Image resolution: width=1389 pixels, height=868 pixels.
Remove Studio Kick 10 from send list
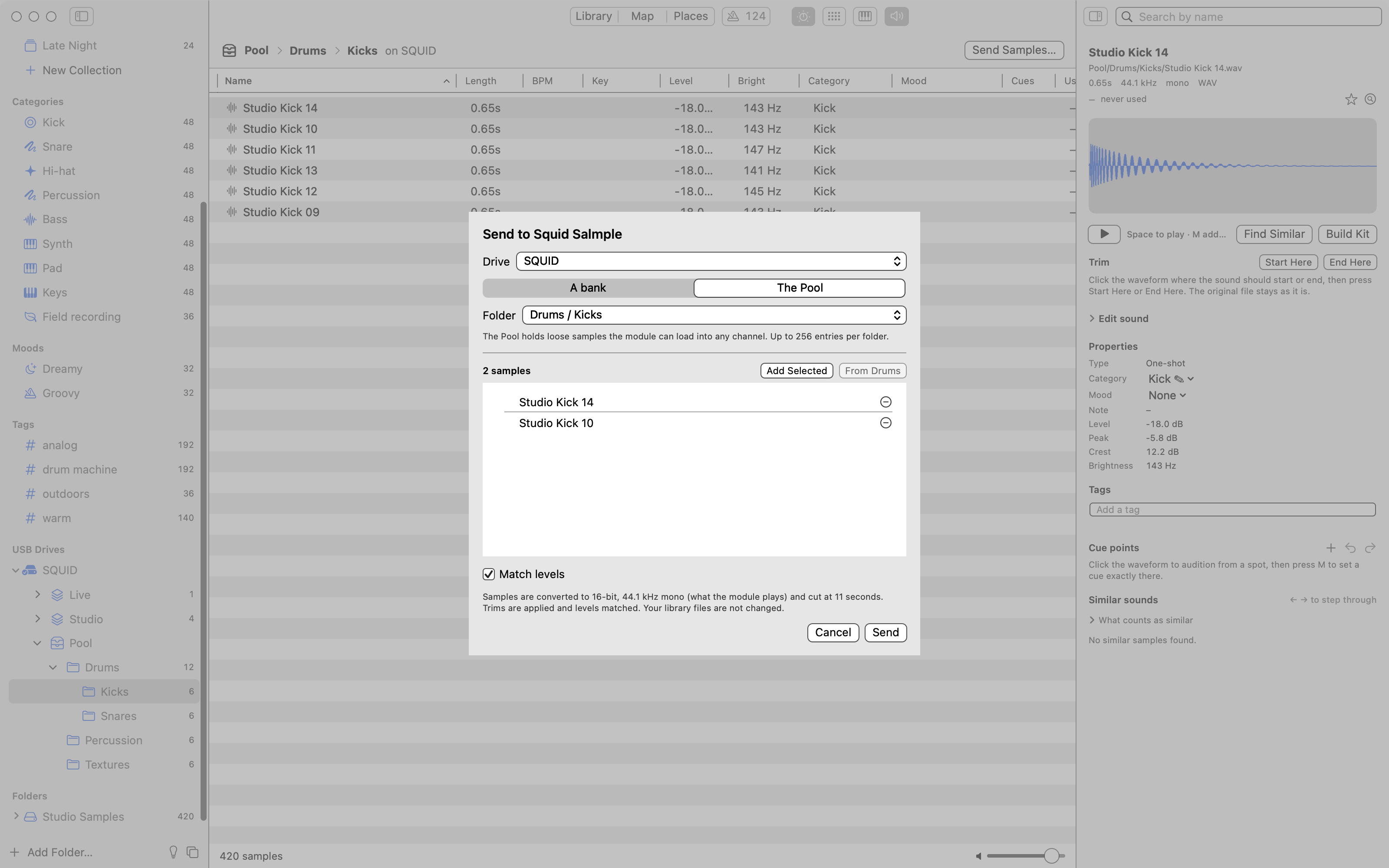(x=885, y=423)
